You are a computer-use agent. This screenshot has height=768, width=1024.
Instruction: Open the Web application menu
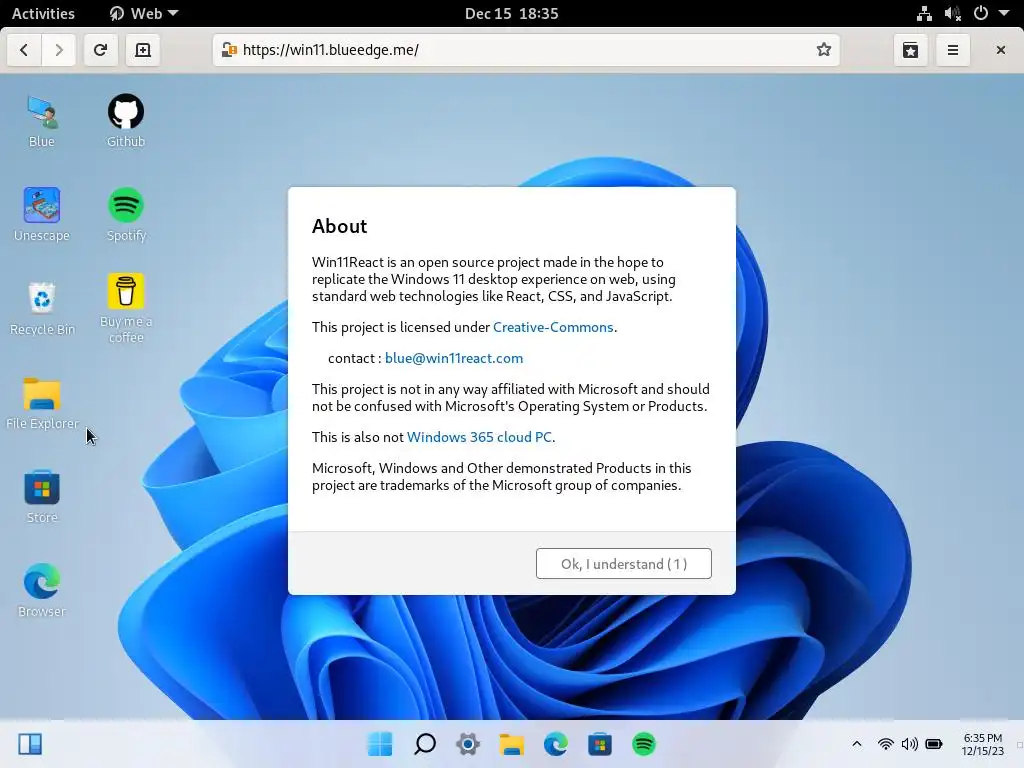[144, 13]
